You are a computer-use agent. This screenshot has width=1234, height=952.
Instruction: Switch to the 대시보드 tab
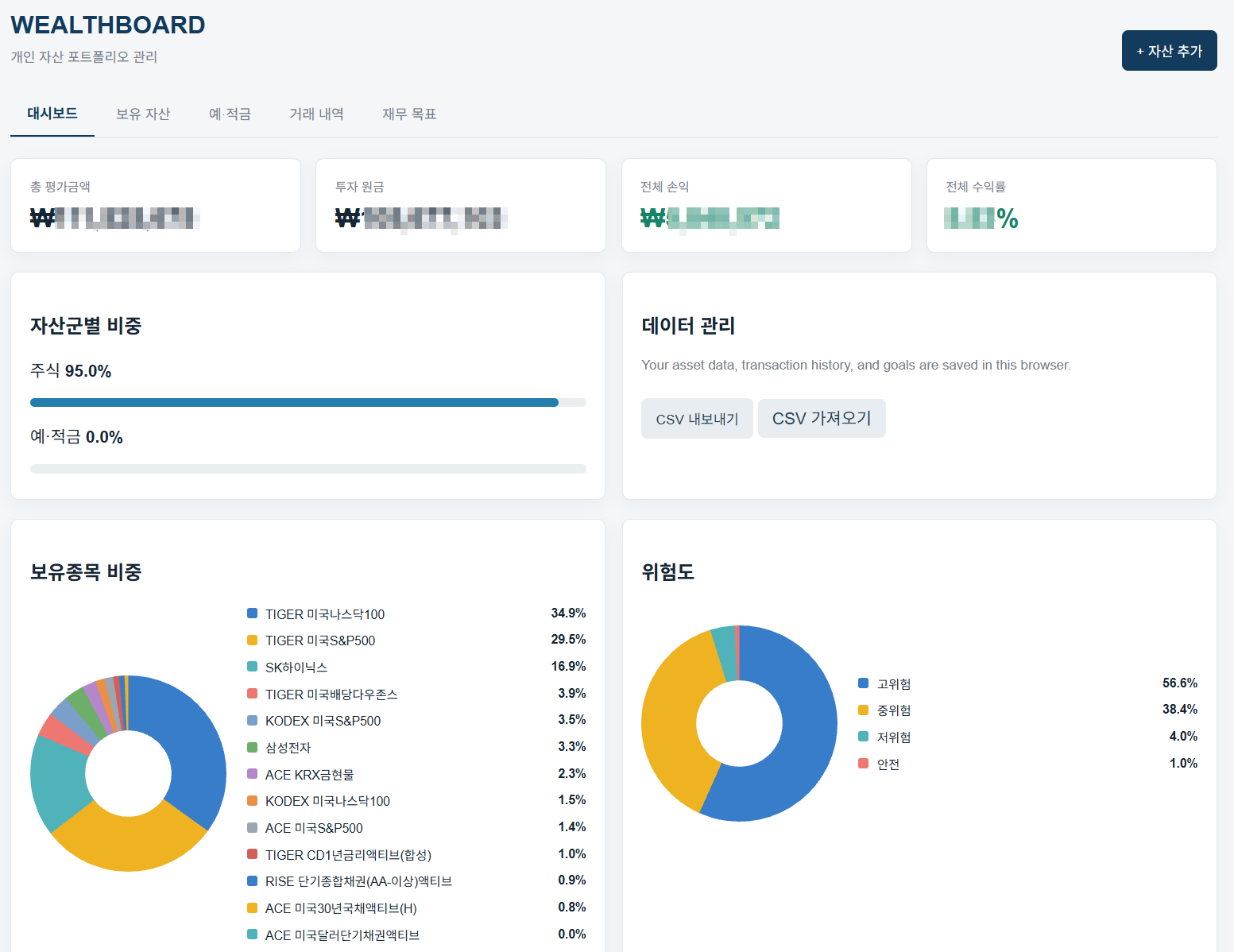52,114
